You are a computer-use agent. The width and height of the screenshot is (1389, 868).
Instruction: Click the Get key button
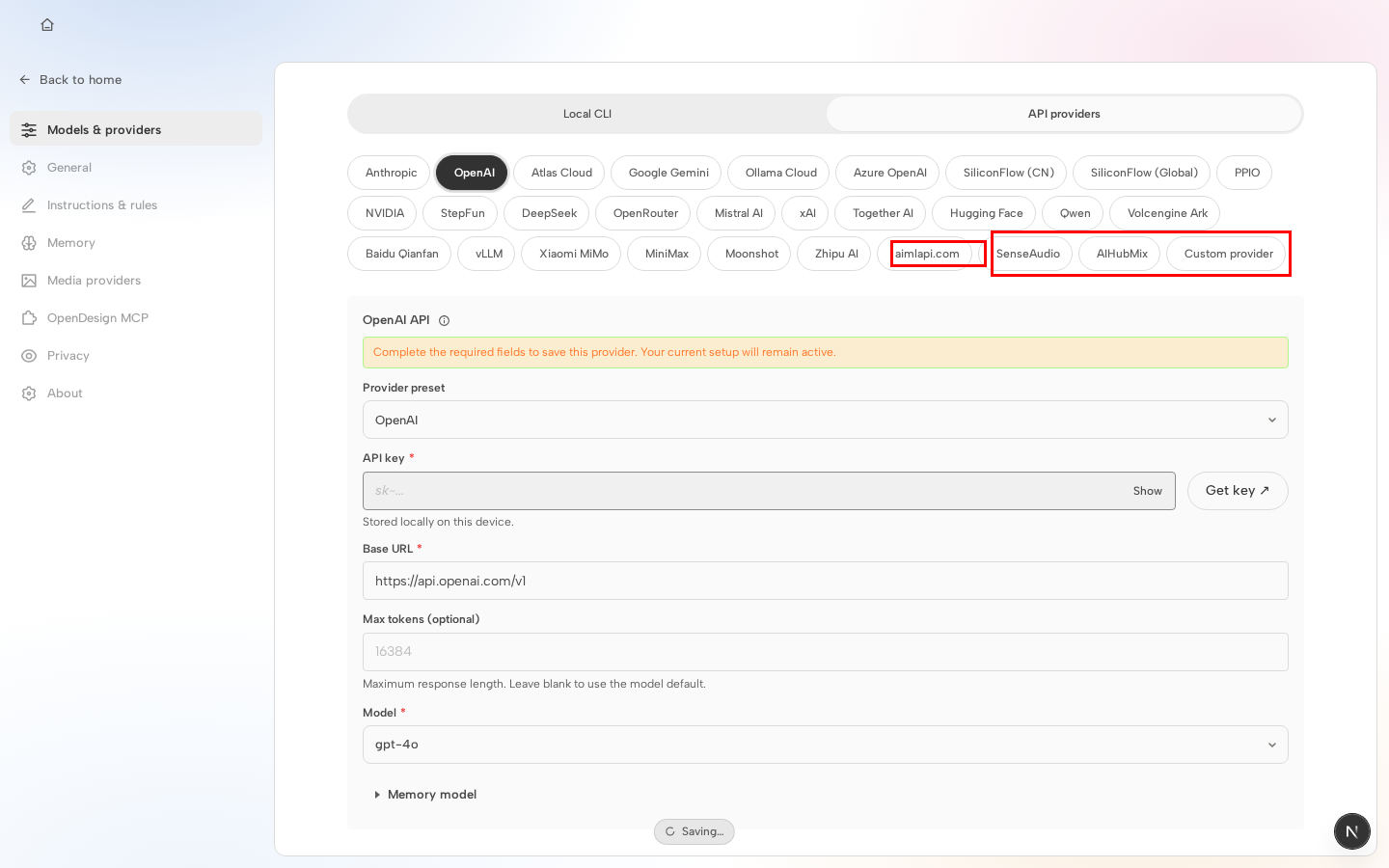[1238, 491]
